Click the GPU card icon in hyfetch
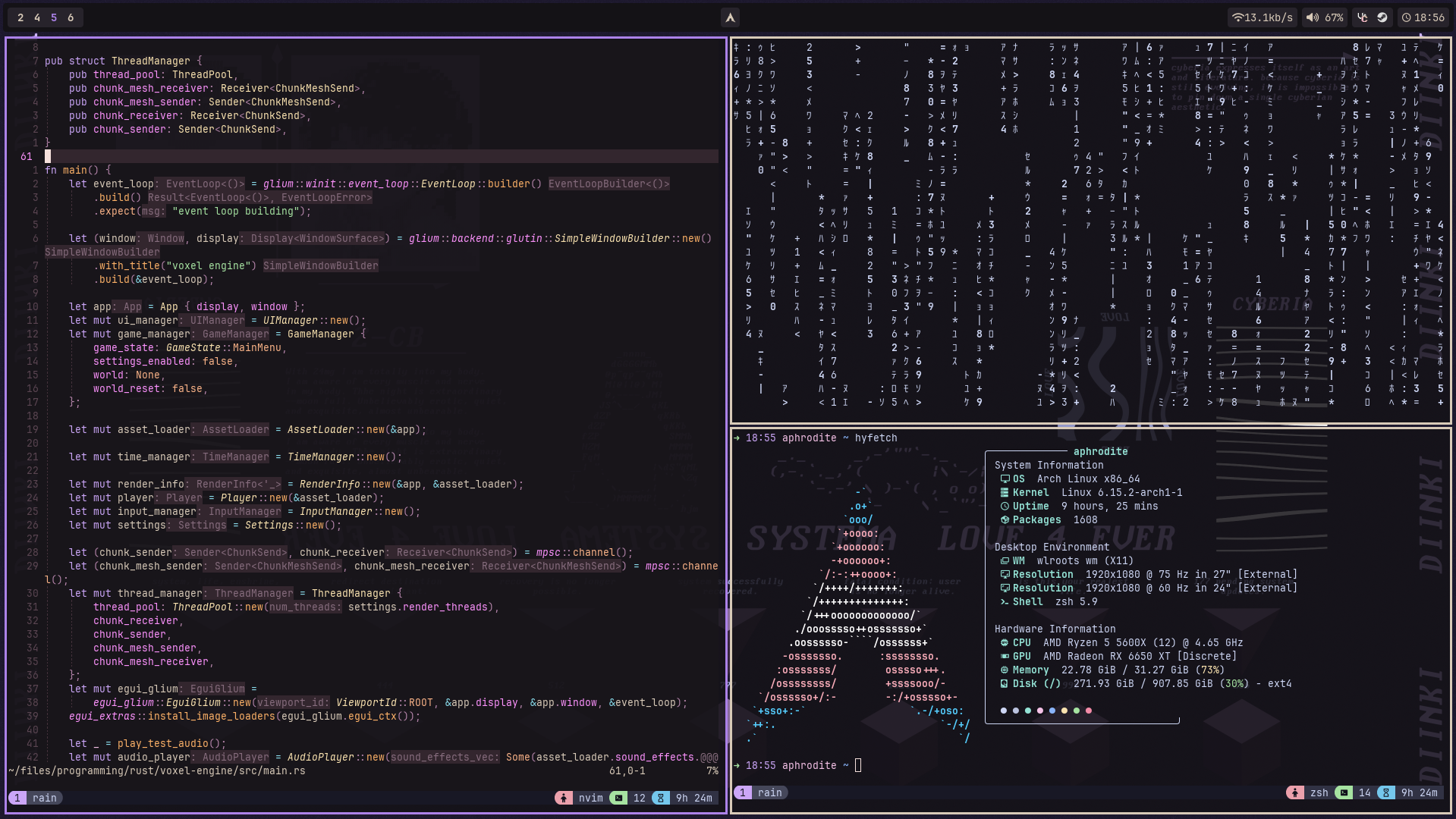Screen dimensions: 1456x819 (x=1005, y=657)
